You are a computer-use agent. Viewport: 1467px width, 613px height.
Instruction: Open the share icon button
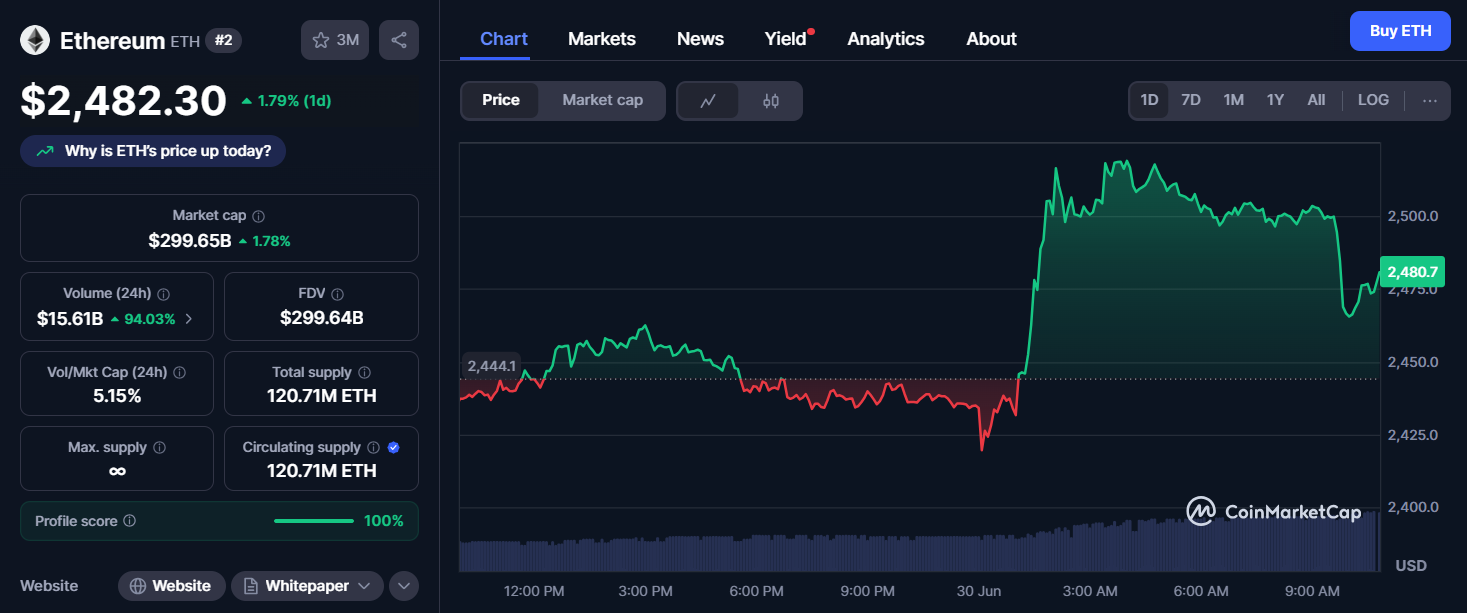tap(399, 40)
